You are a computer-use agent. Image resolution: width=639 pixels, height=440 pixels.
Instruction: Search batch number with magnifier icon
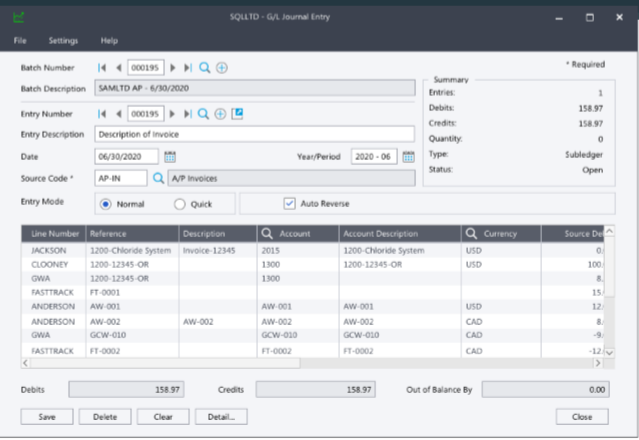tap(204, 67)
